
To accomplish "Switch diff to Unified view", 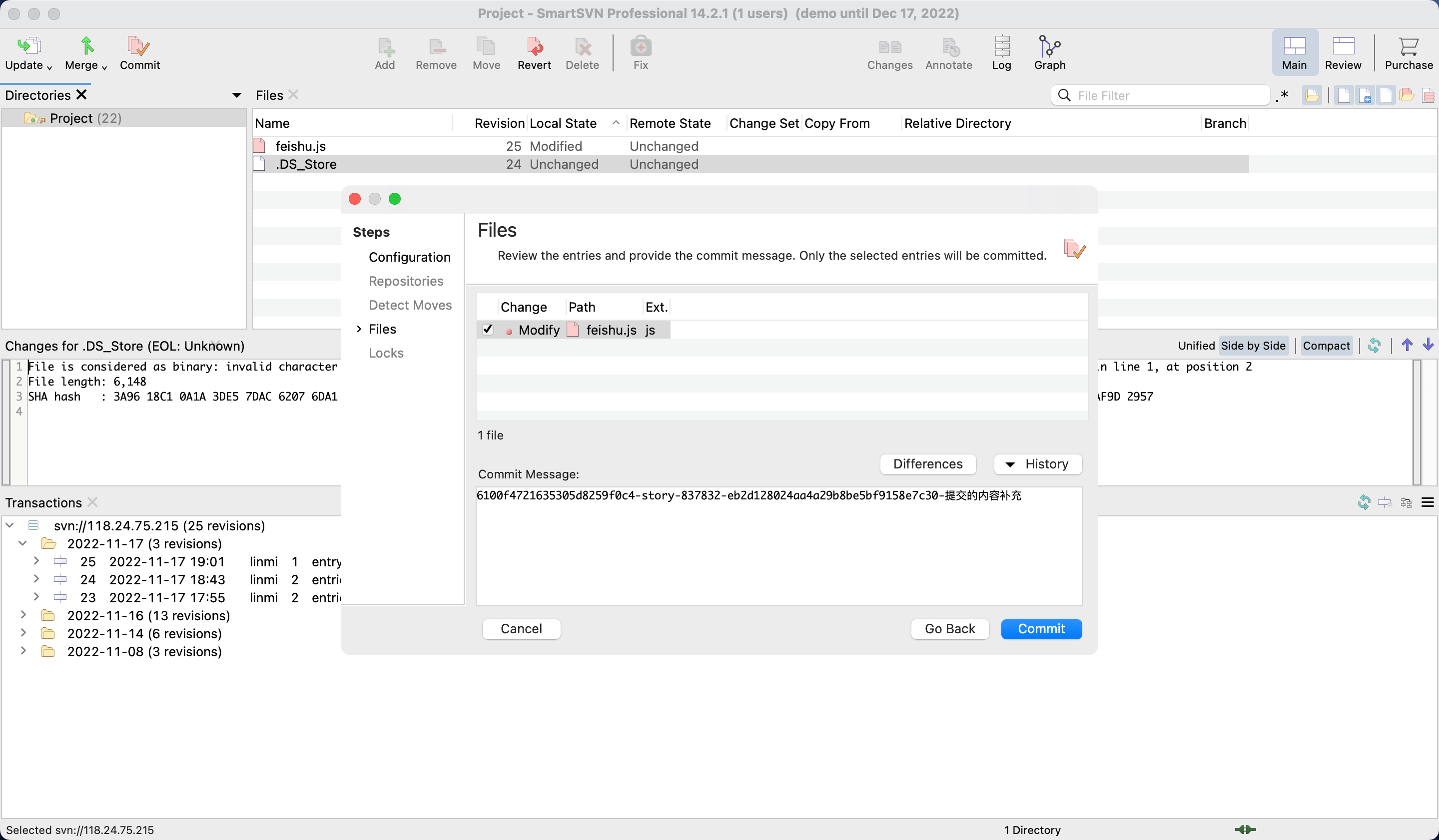I will [1196, 345].
